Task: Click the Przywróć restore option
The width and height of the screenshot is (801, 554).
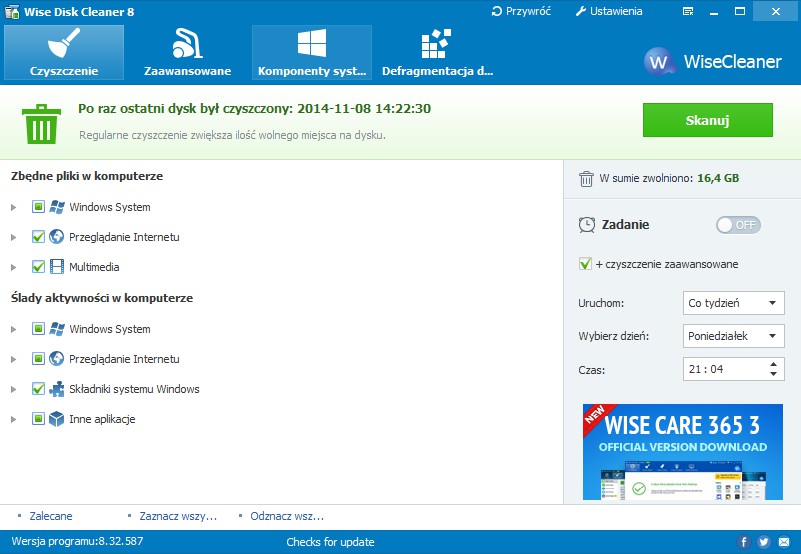Action: coord(521,11)
